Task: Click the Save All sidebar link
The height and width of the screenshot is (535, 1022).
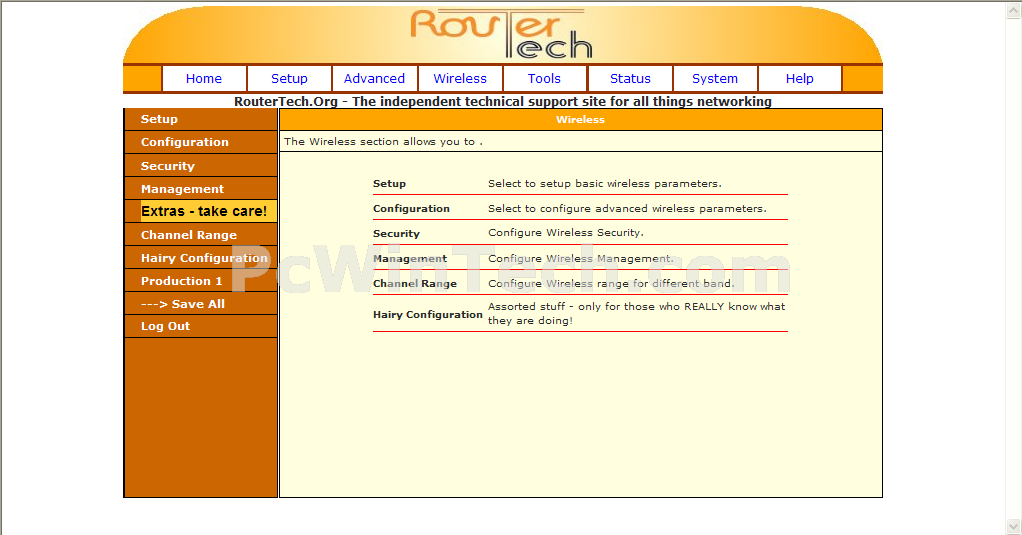Action: pyautogui.click(x=201, y=304)
